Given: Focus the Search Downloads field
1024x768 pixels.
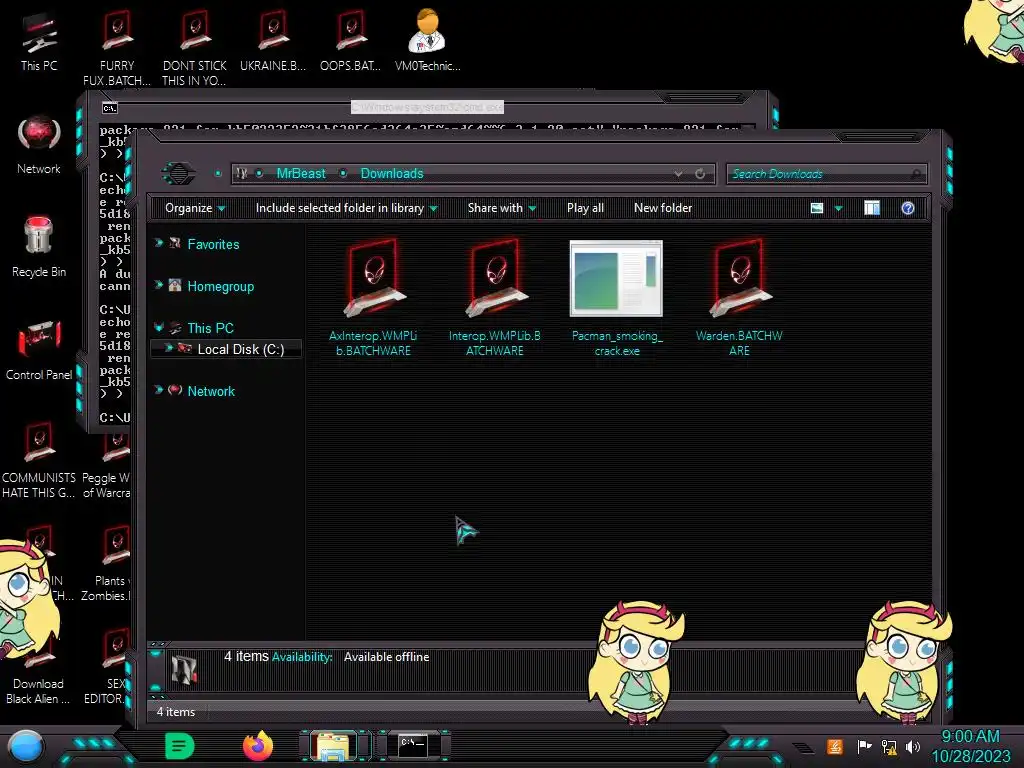Looking at the screenshot, I should coord(826,174).
